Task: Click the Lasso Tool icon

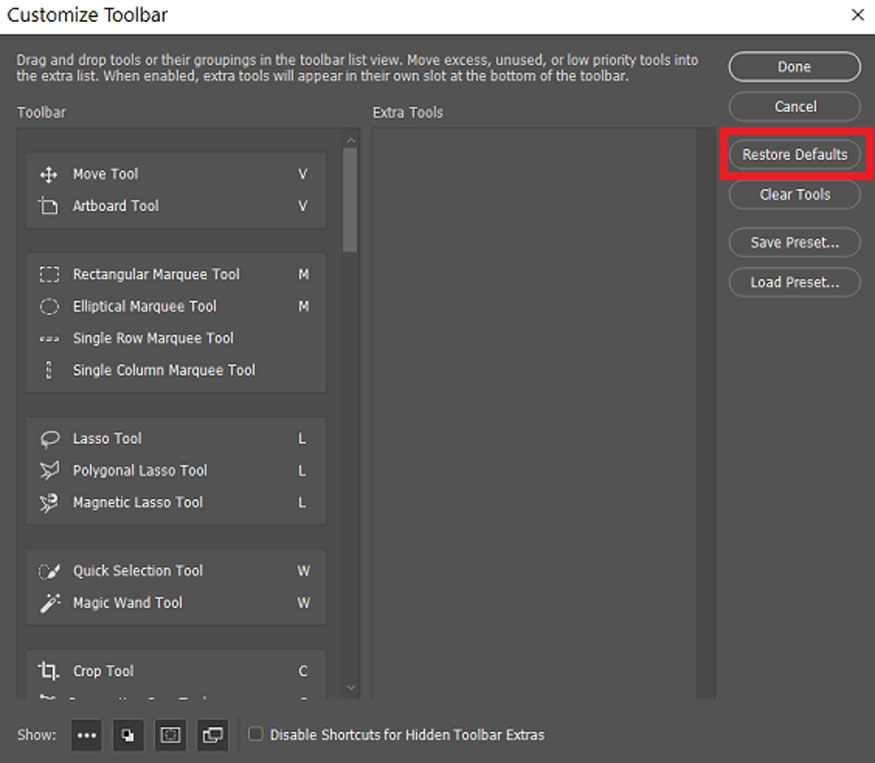Action: [x=49, y=439]
